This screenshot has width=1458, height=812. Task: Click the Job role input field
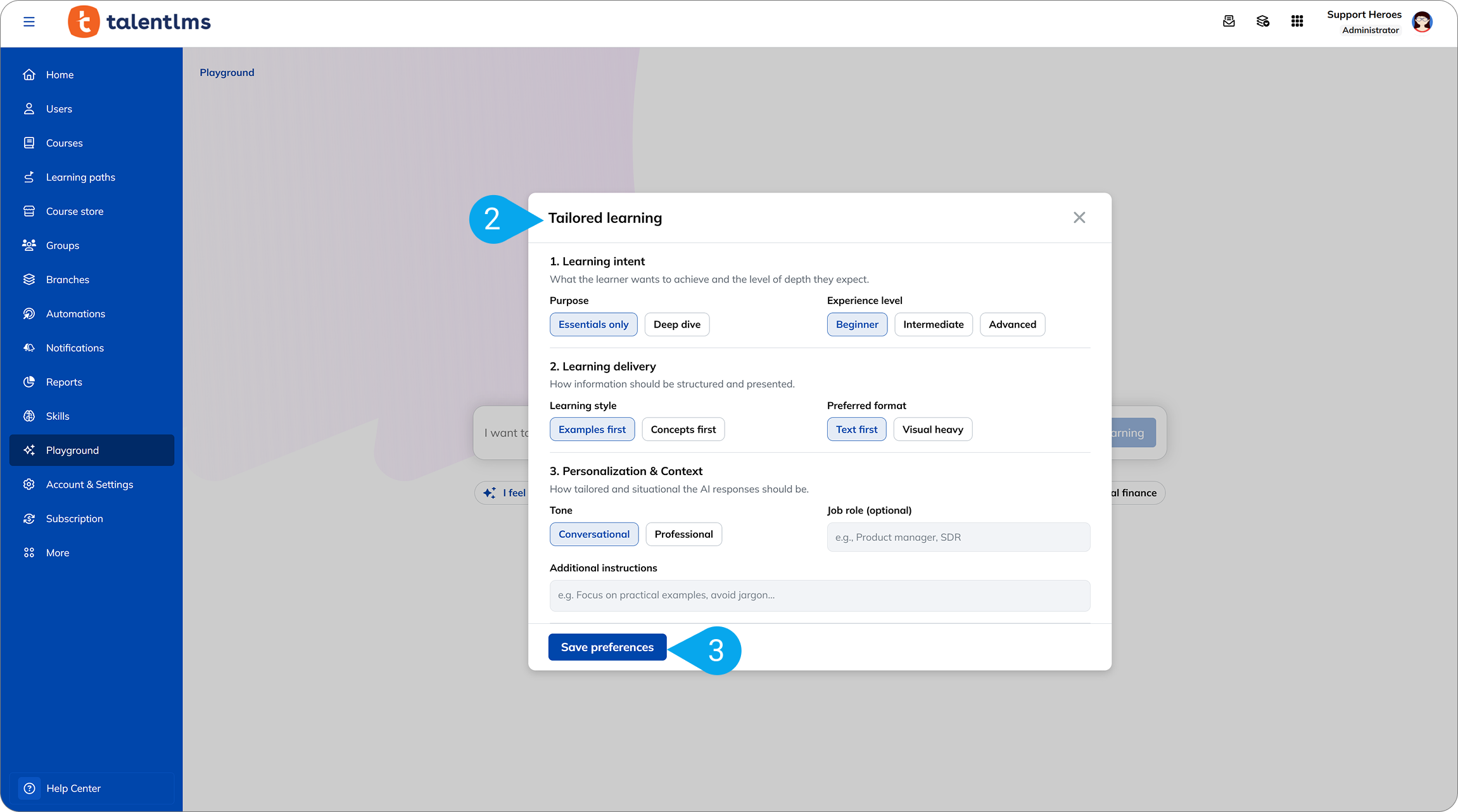click(x=958, y=537)
